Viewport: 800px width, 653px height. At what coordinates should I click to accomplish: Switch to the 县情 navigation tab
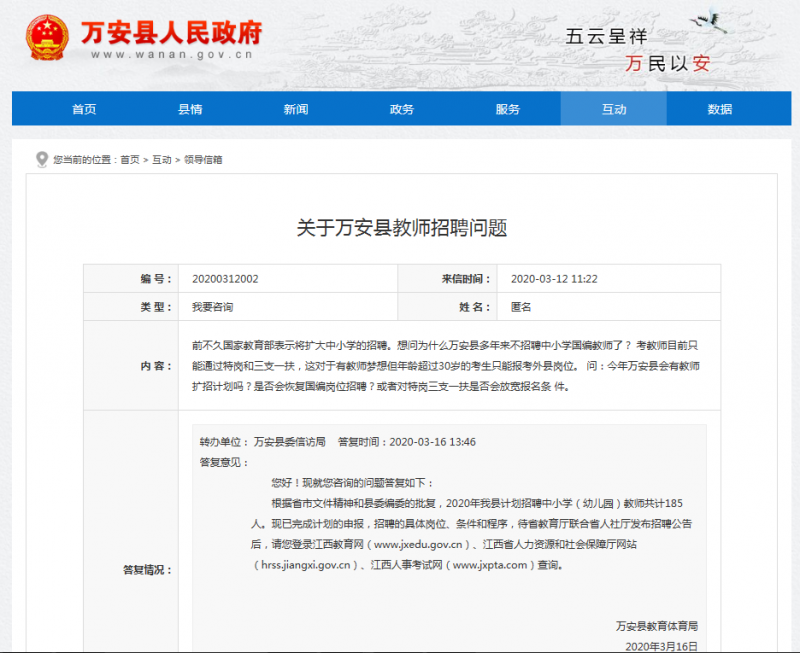point(190,109)
